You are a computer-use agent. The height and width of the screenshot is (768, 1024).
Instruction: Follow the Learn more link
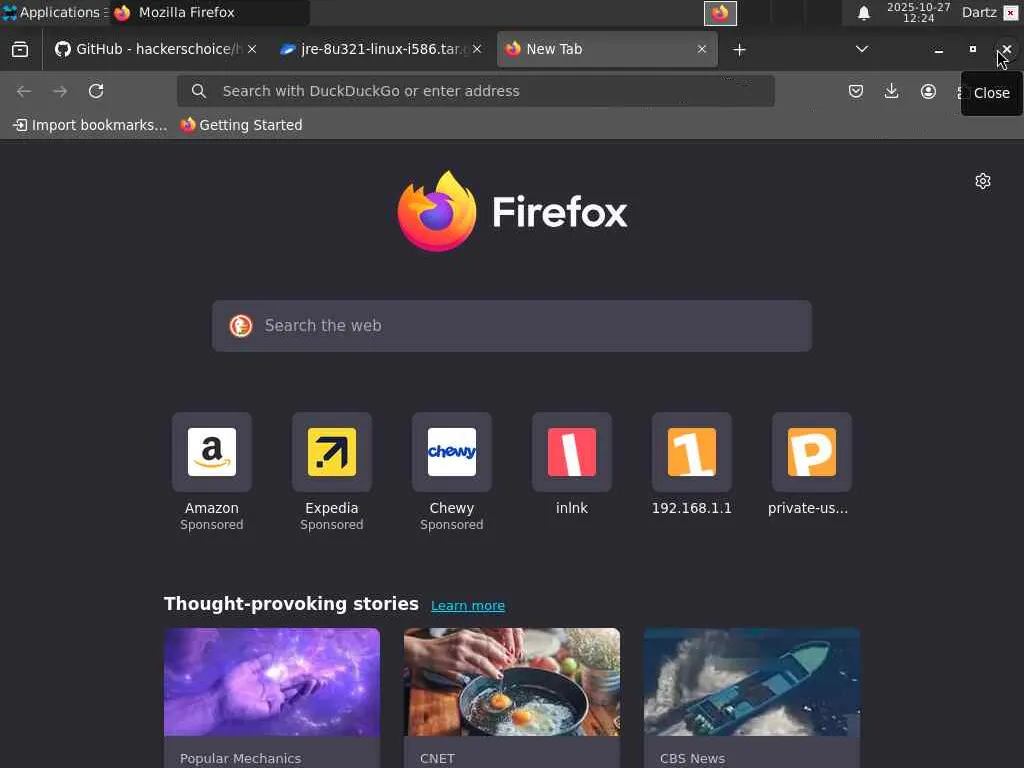coord(468,605)
